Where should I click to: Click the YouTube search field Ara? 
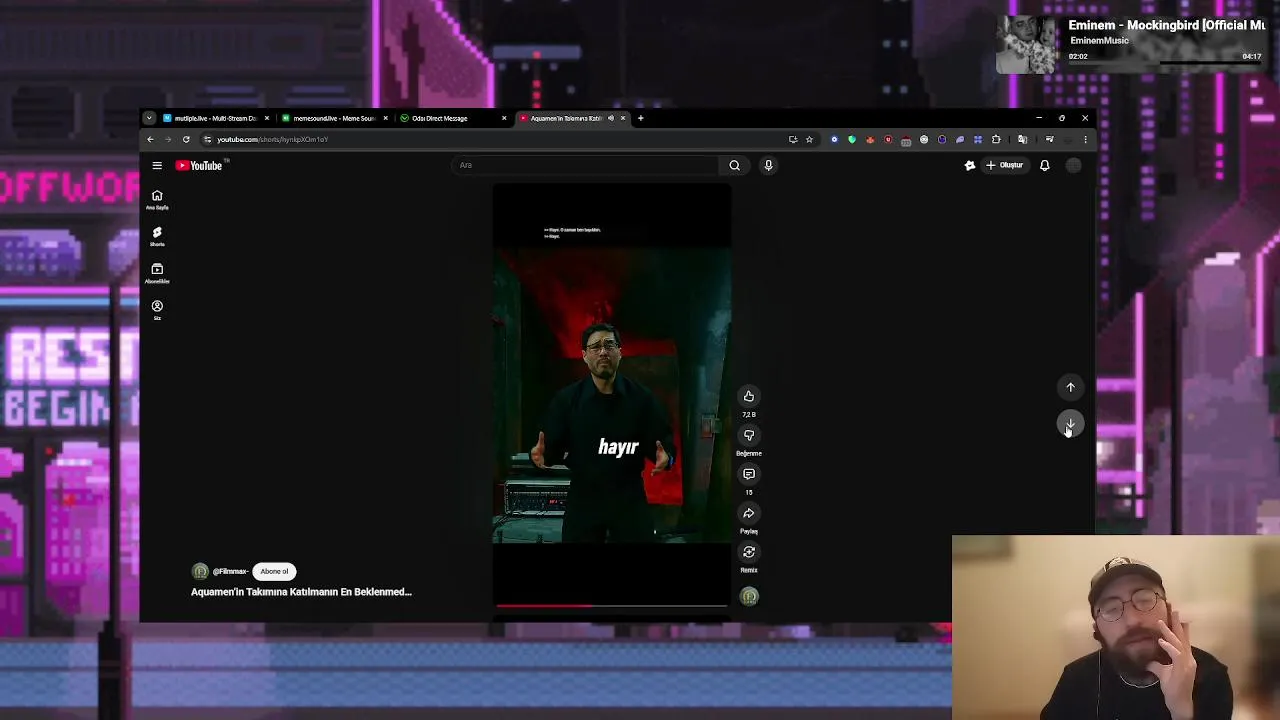point(585,165)
